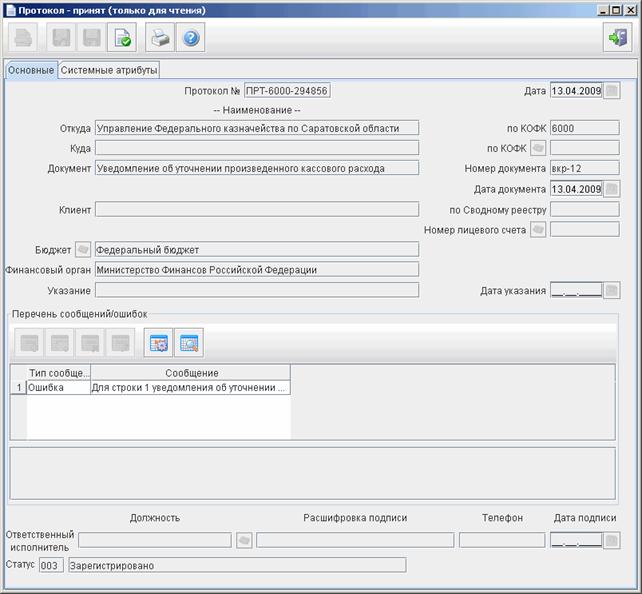This screenshot has width=642, height=594.
Task: Click the Откуда organization name field
Action: coord(257,128)
